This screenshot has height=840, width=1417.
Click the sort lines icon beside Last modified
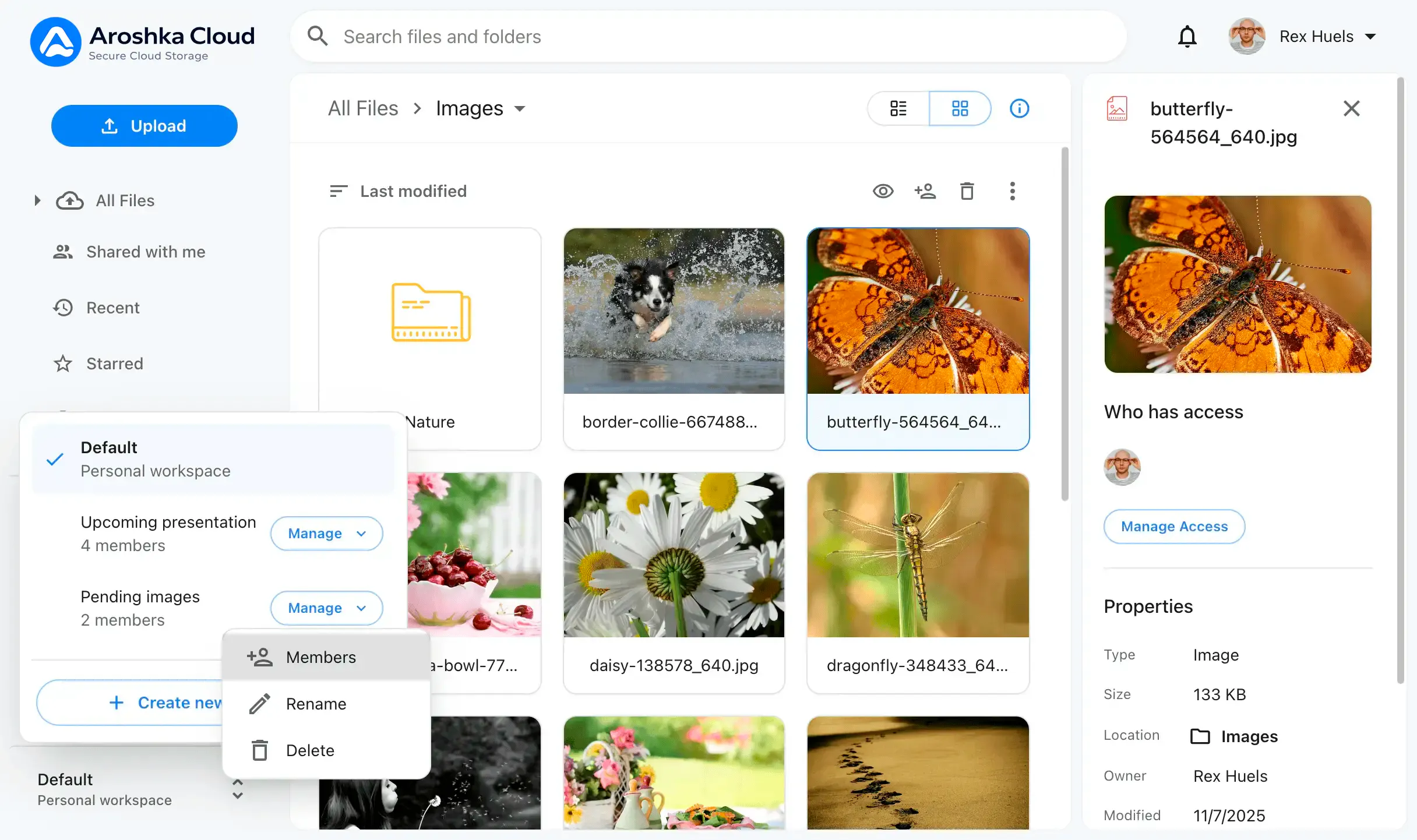point(338,191)
